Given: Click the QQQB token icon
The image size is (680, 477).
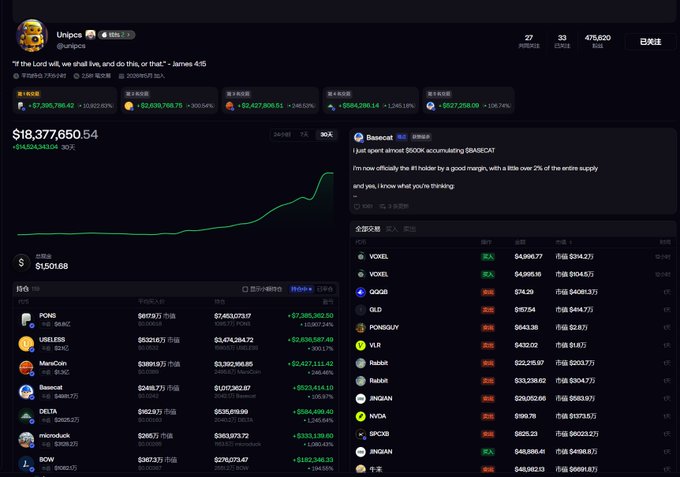Looking at the screenshot, I should click(360, 292).
